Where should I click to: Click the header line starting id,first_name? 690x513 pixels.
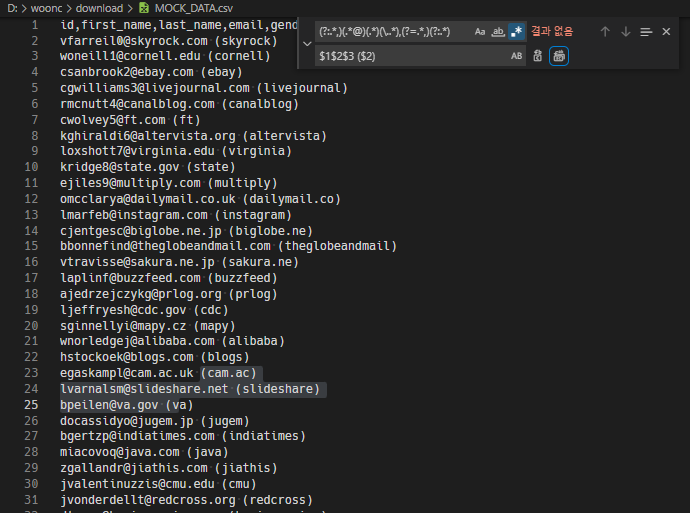pos(179,25)
